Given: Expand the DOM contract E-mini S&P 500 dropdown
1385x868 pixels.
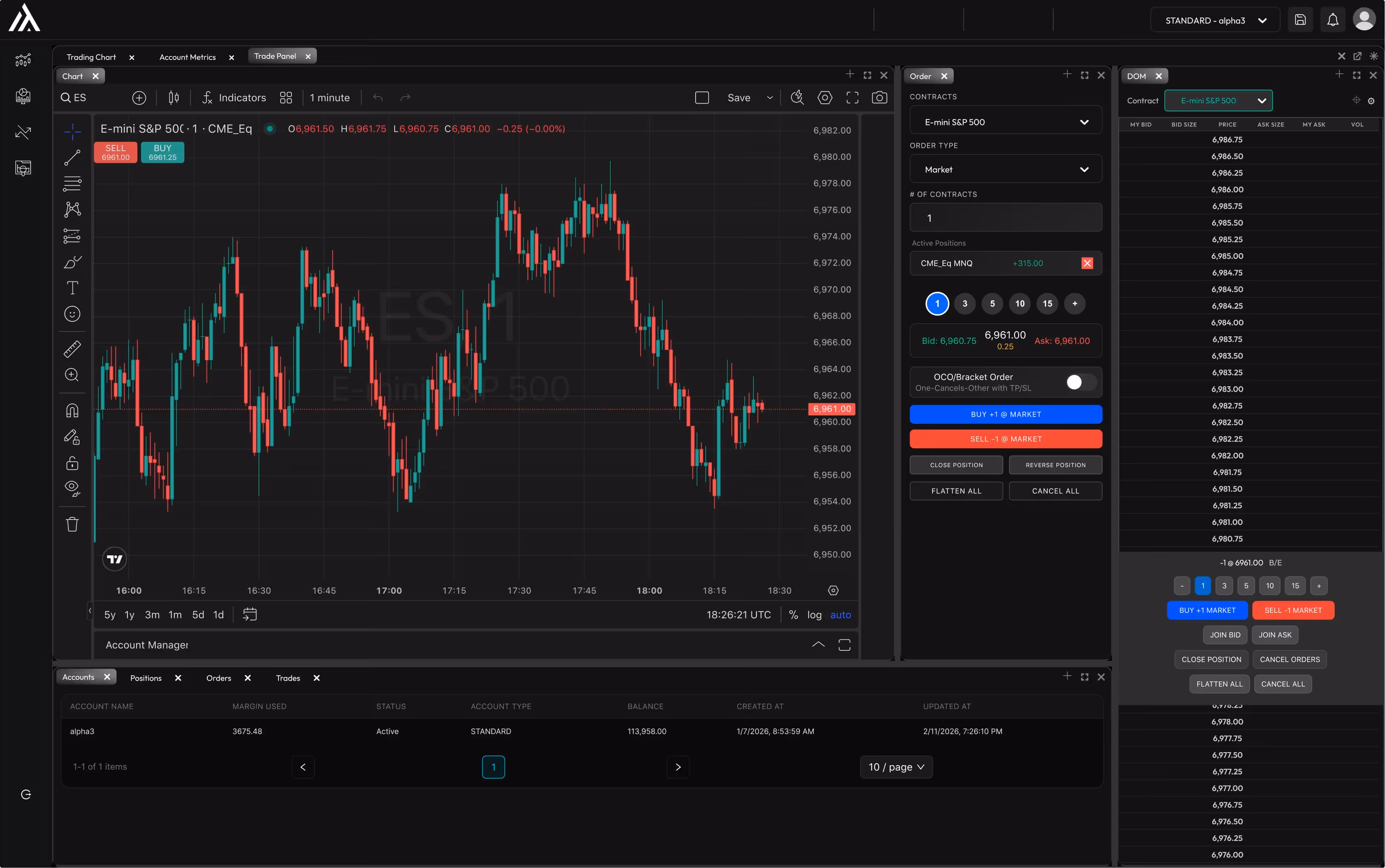Looking at the screenshot, I should (1218, 100).
